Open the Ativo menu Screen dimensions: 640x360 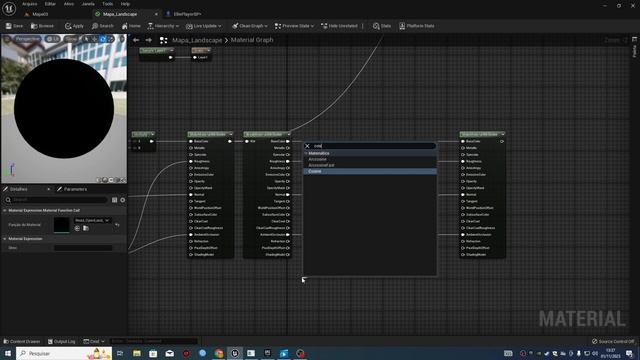tap(69, 4)
